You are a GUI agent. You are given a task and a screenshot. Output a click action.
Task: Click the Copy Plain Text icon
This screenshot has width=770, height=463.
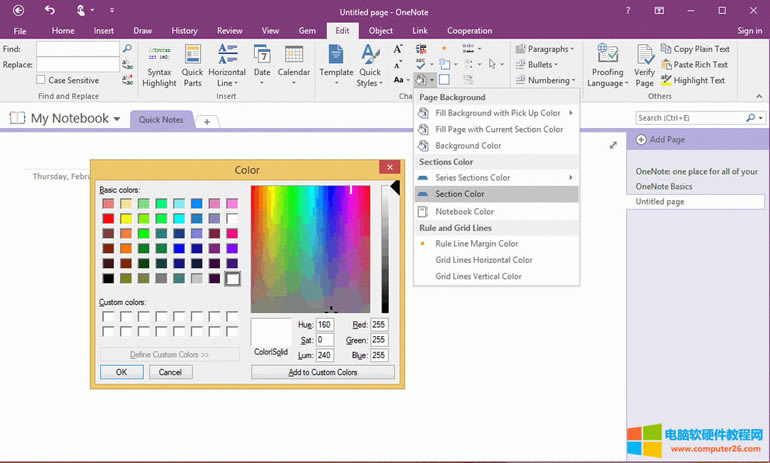pyautogui.click(x=664, y=49)
